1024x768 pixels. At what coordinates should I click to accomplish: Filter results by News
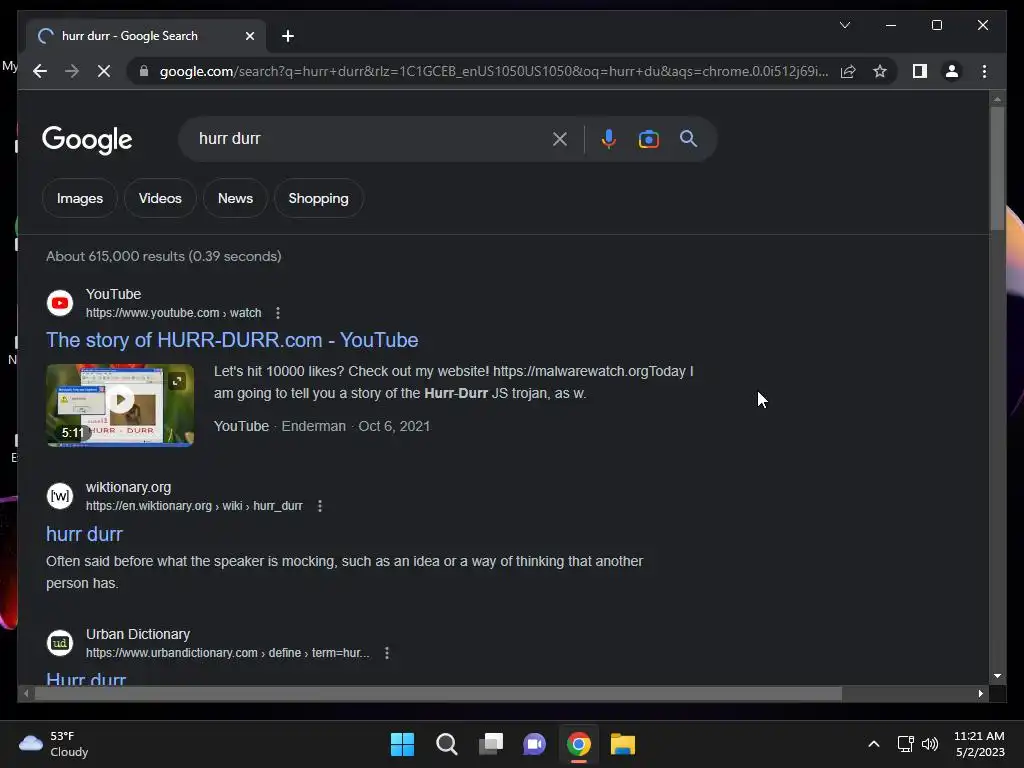click(235, 198)
